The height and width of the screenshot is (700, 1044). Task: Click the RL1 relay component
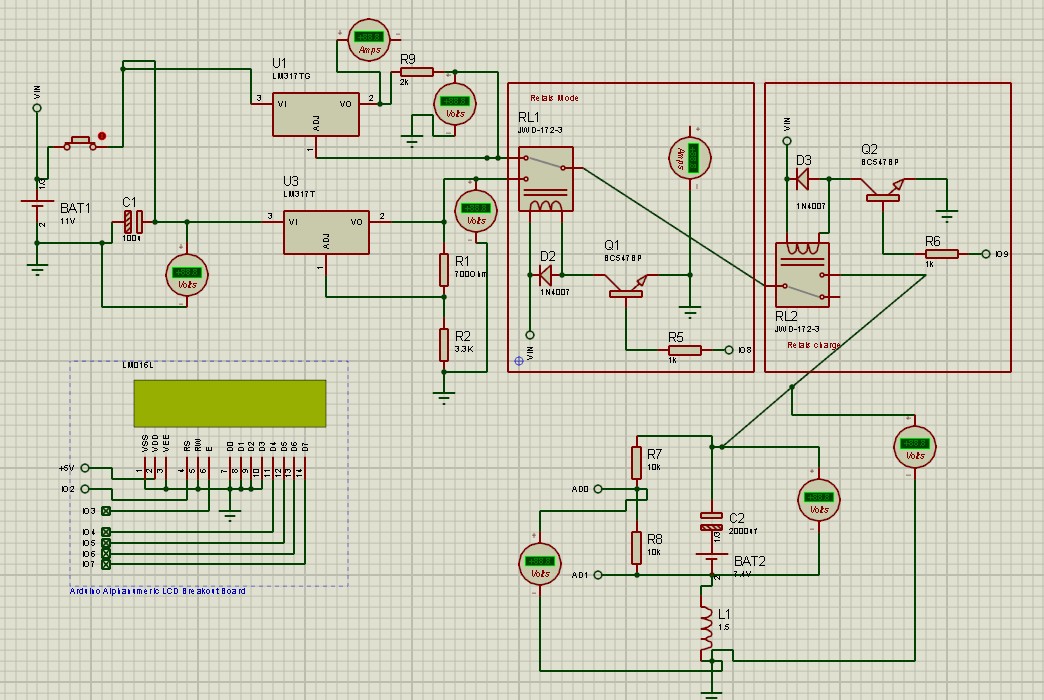[x=546, y=178]
